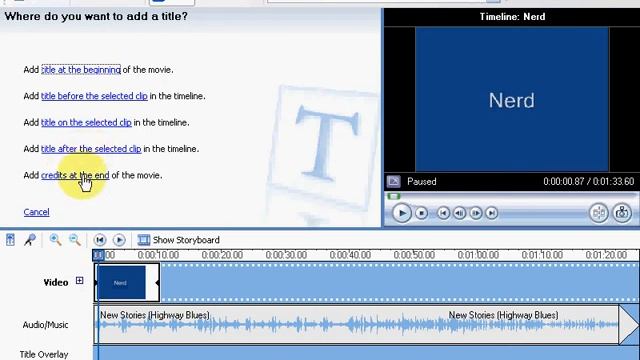Screen dimensions: 640x360
Task: Take a picture of the preview frame
Action: 622,213
